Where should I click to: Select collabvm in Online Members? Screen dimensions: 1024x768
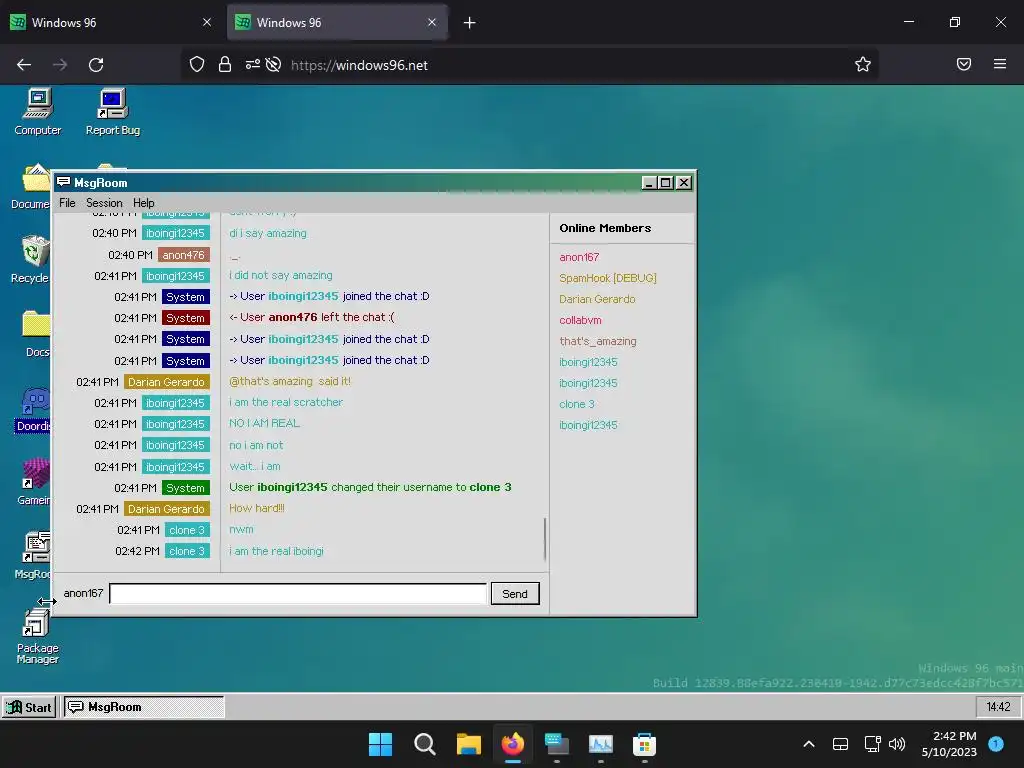click(x=581, y=320)
